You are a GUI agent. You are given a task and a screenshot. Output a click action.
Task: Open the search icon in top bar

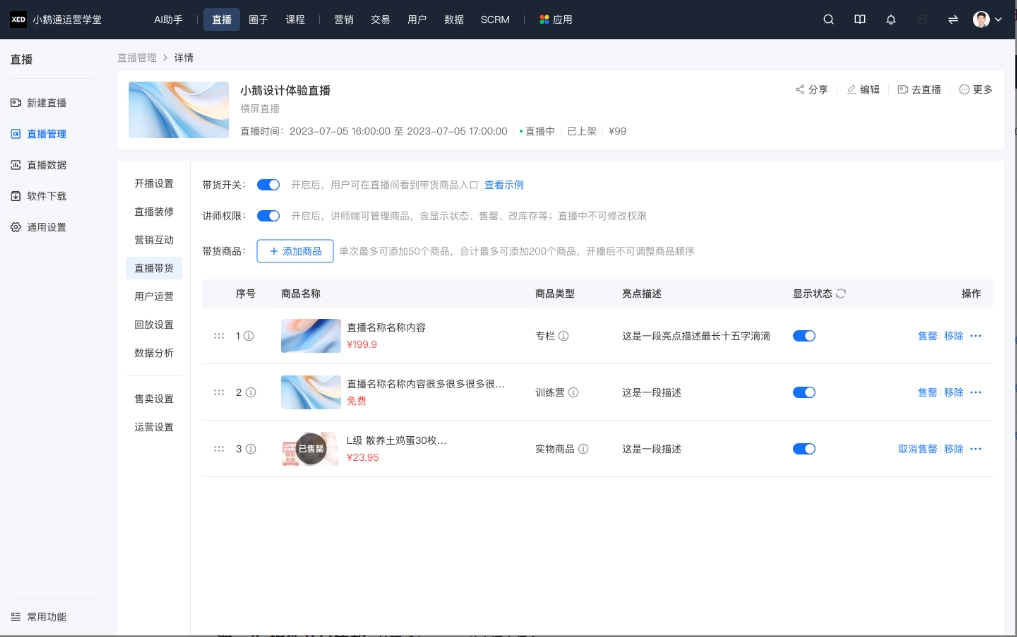coord(828,19)
